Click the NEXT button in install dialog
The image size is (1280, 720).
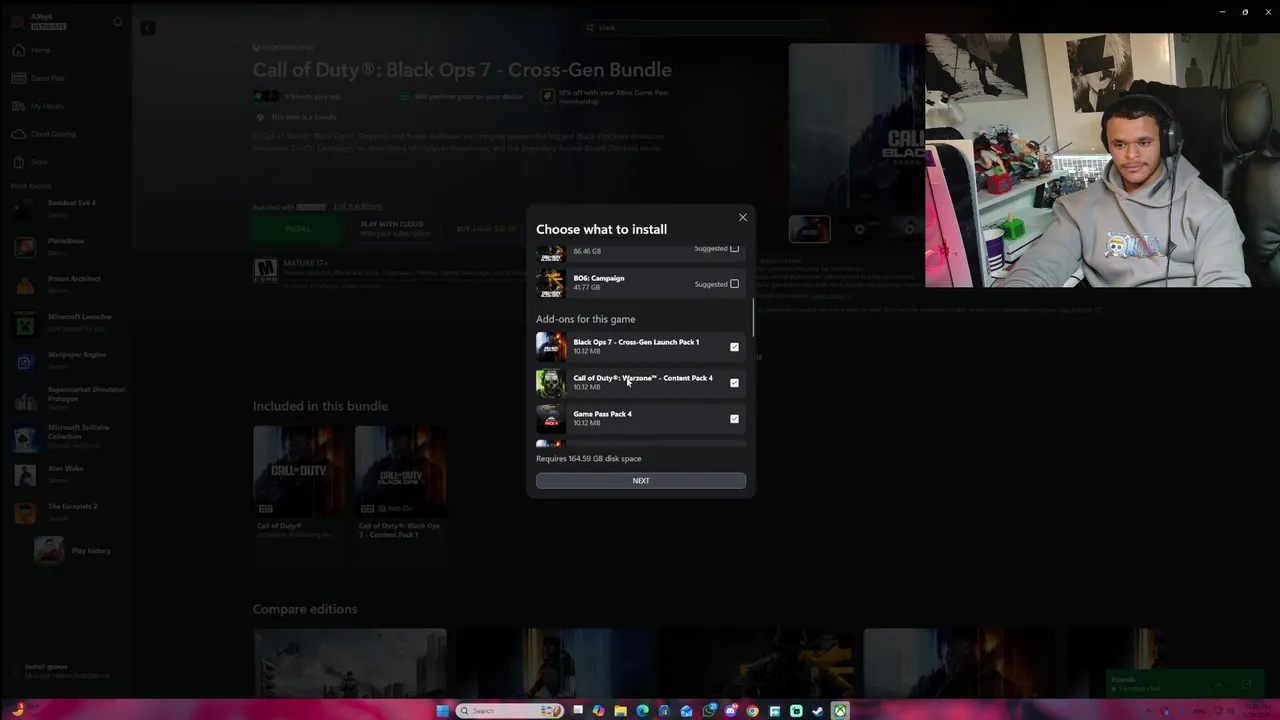[641, 481]
